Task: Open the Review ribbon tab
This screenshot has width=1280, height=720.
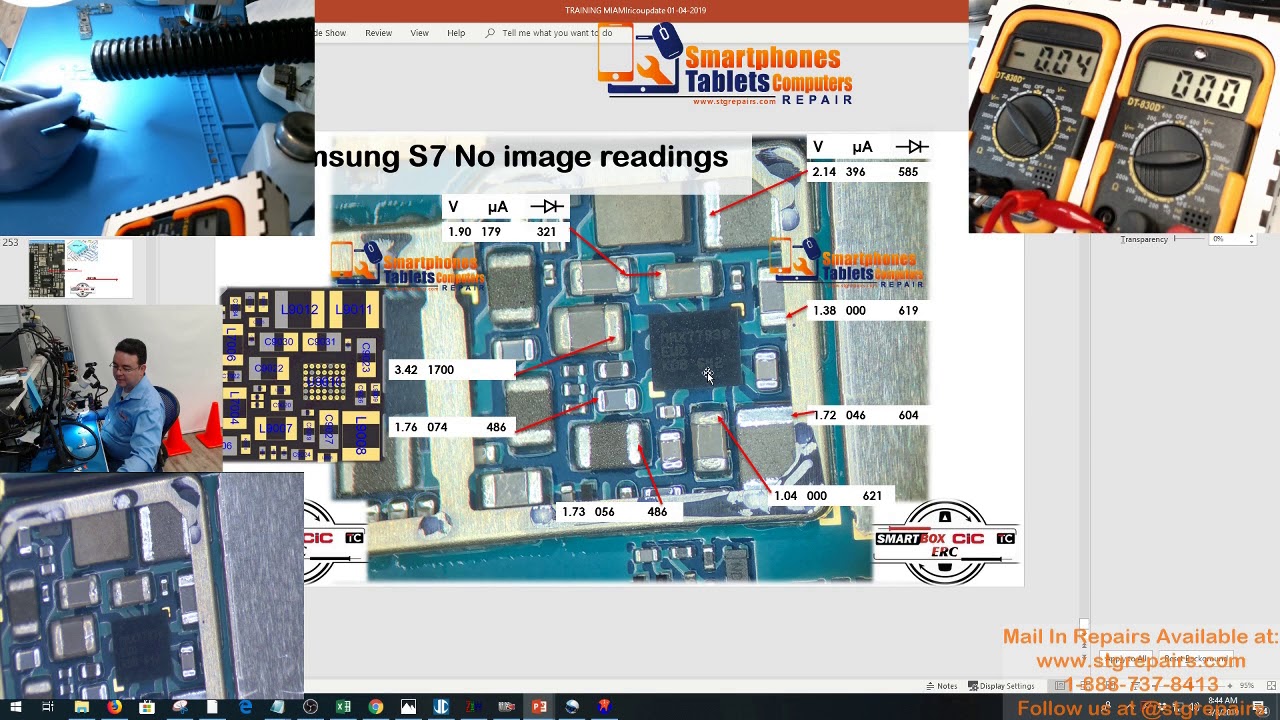Action: [x=378, y=33]
